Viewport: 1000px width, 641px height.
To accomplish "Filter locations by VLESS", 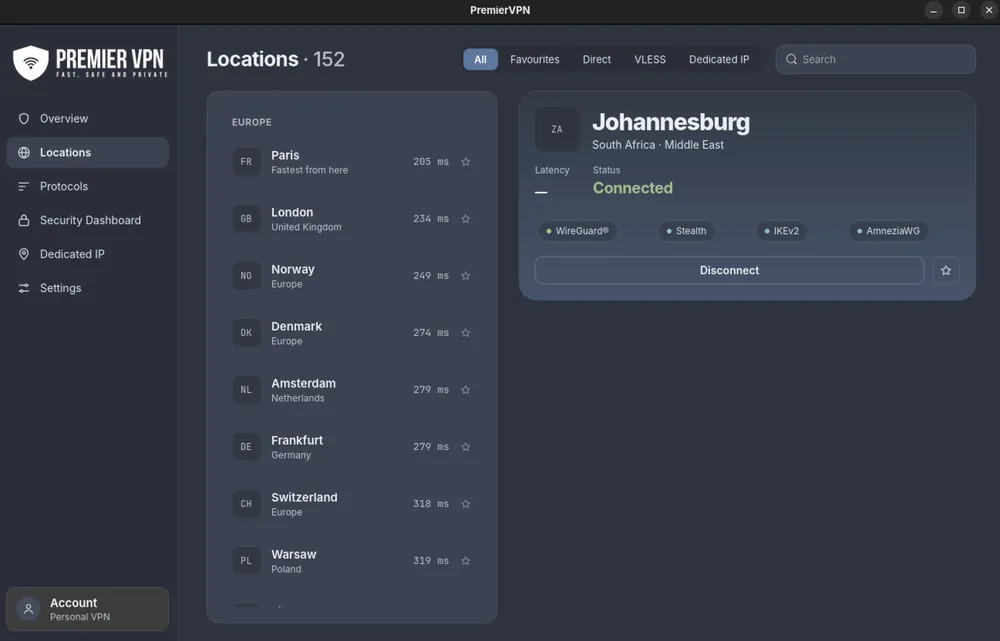I will [650, 59].
